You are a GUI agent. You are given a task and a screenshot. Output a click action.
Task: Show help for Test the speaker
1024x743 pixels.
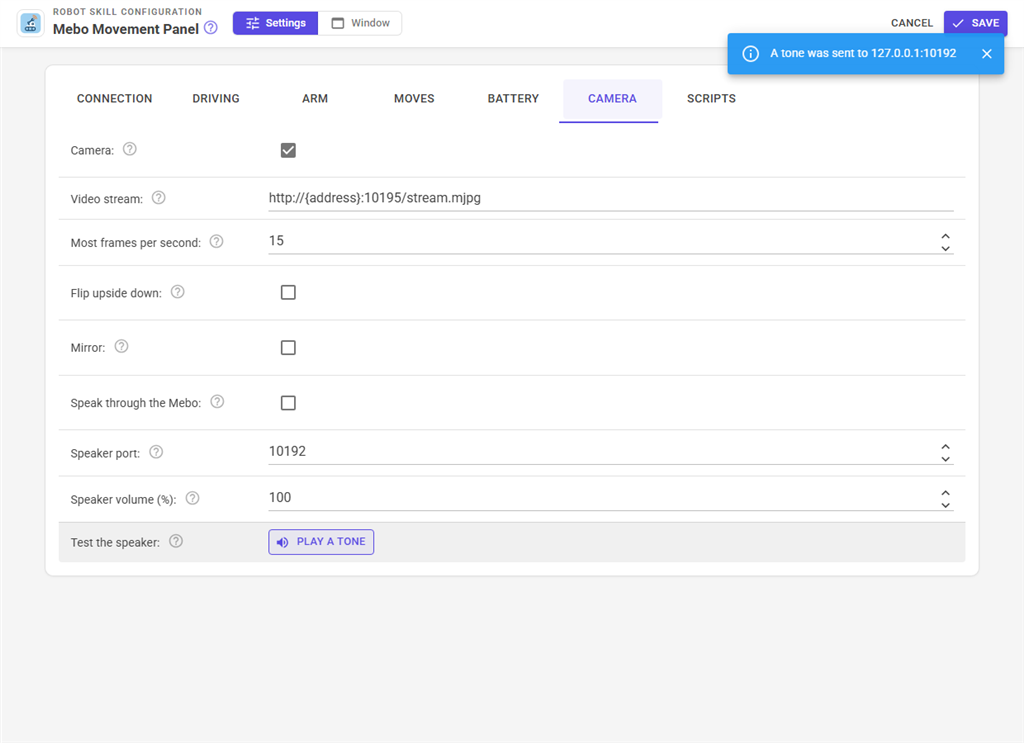click(x=176, y=541)
